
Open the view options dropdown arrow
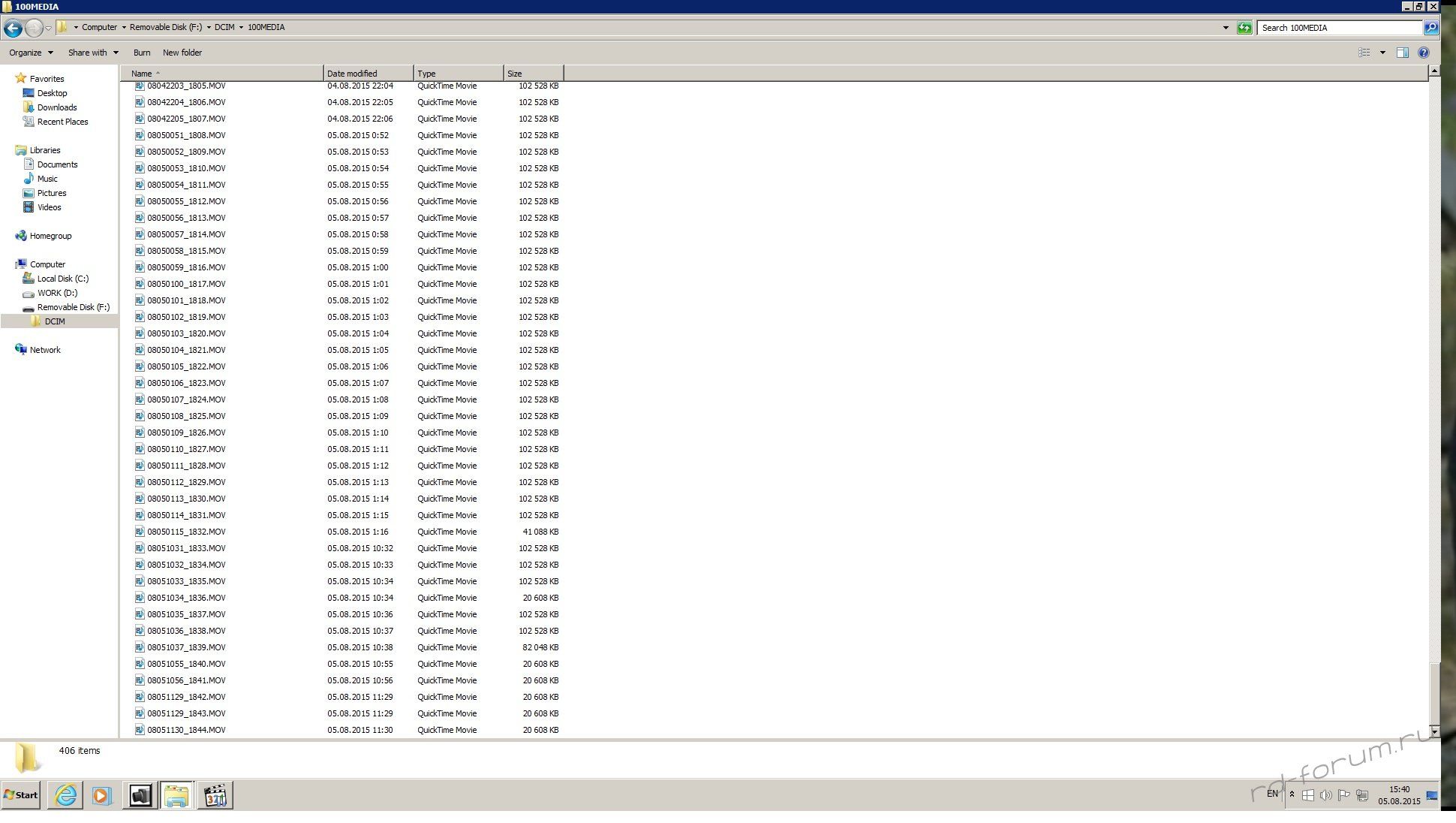(x=1382, y=53)
